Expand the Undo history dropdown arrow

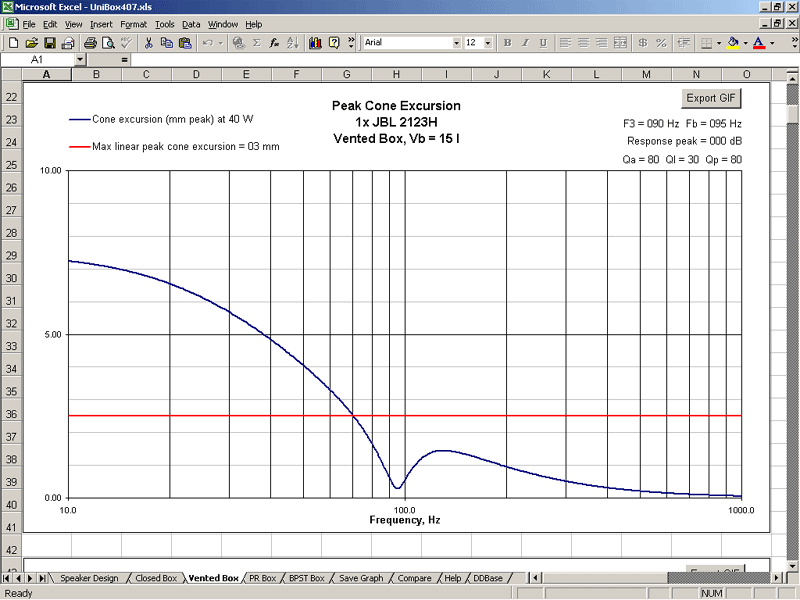coord(220,43)
